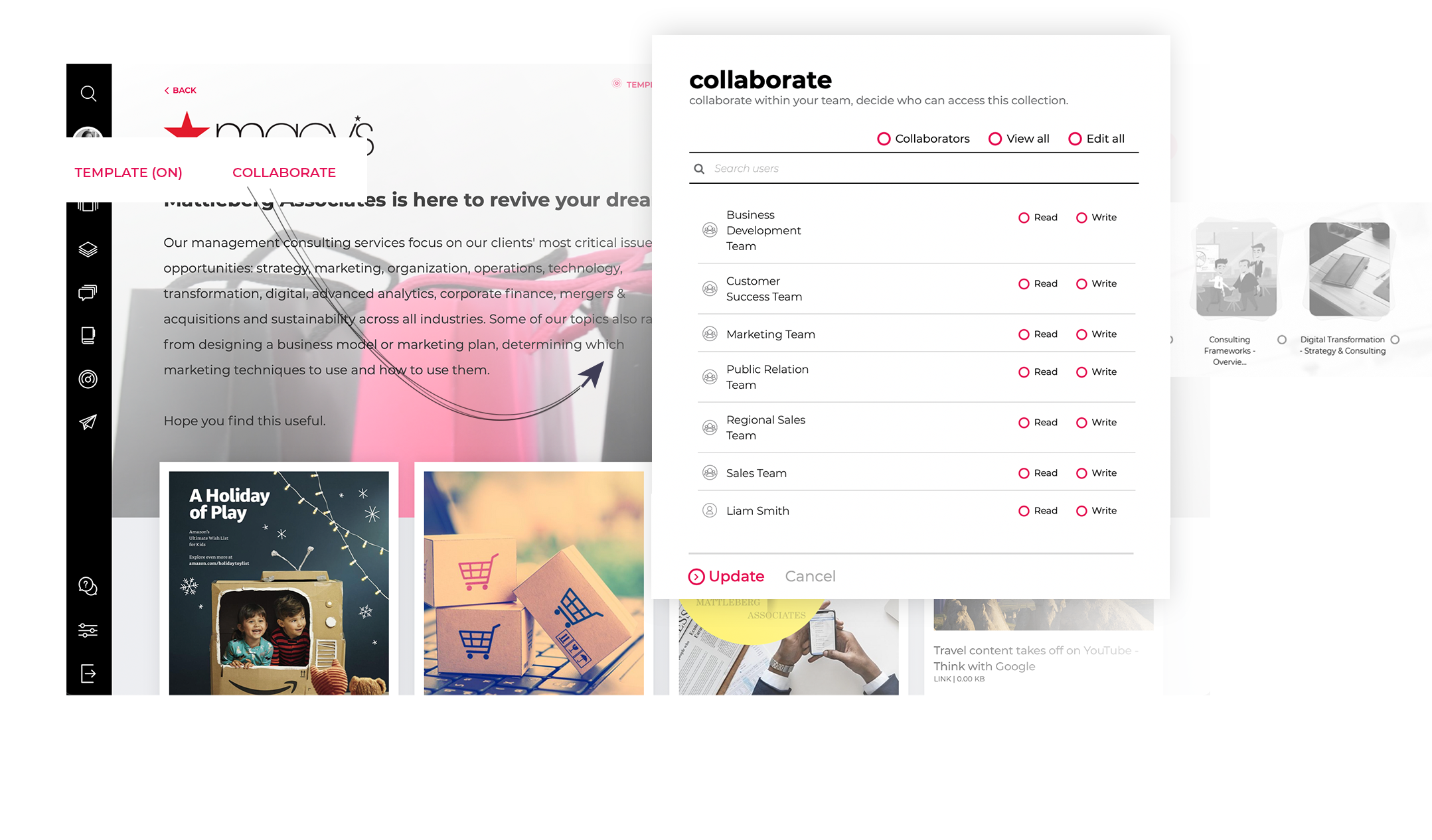Screen dimensions: 1432x840
Task: Switch to COLLABORATE tab
Action: (284, 172)
